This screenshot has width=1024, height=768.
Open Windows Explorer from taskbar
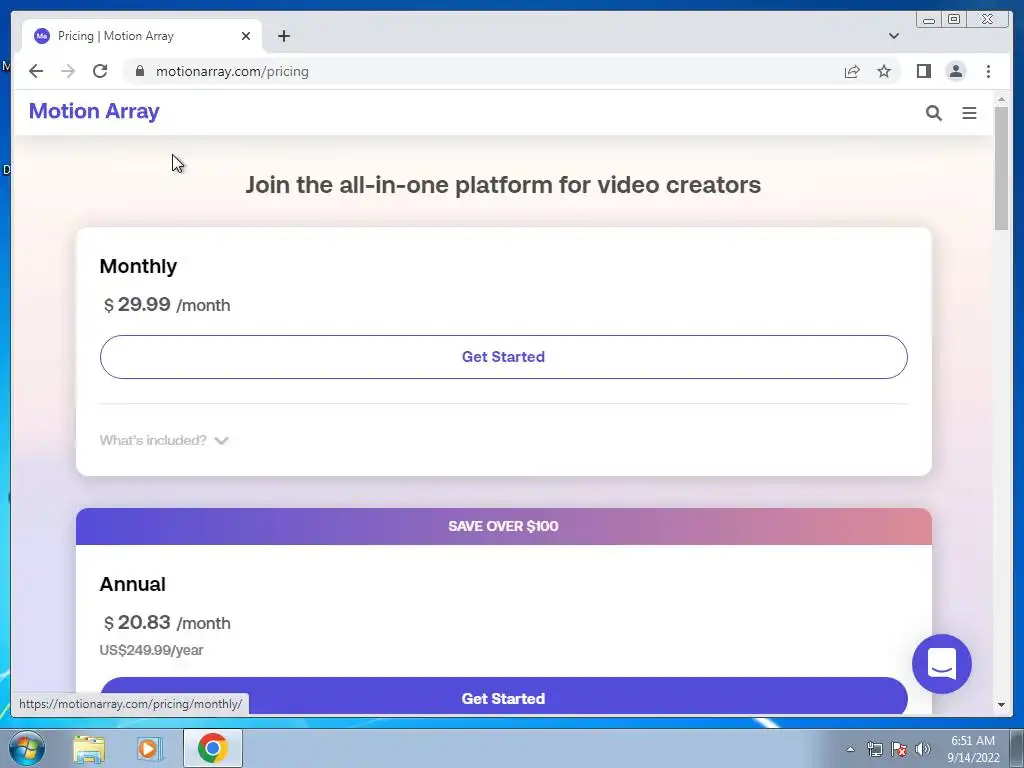coord(89,748)
